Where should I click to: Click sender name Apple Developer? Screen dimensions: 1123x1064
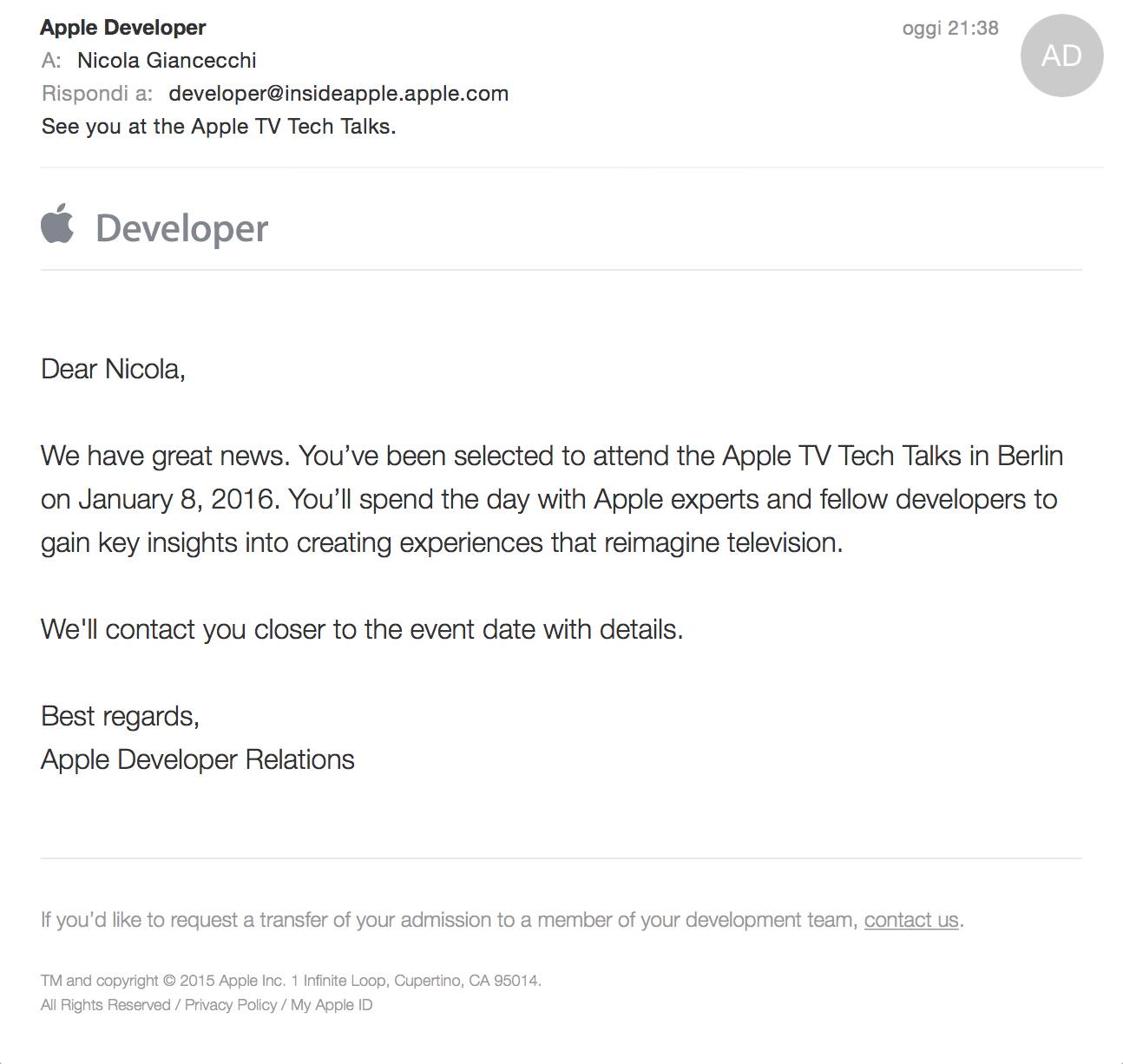point(122,28)
